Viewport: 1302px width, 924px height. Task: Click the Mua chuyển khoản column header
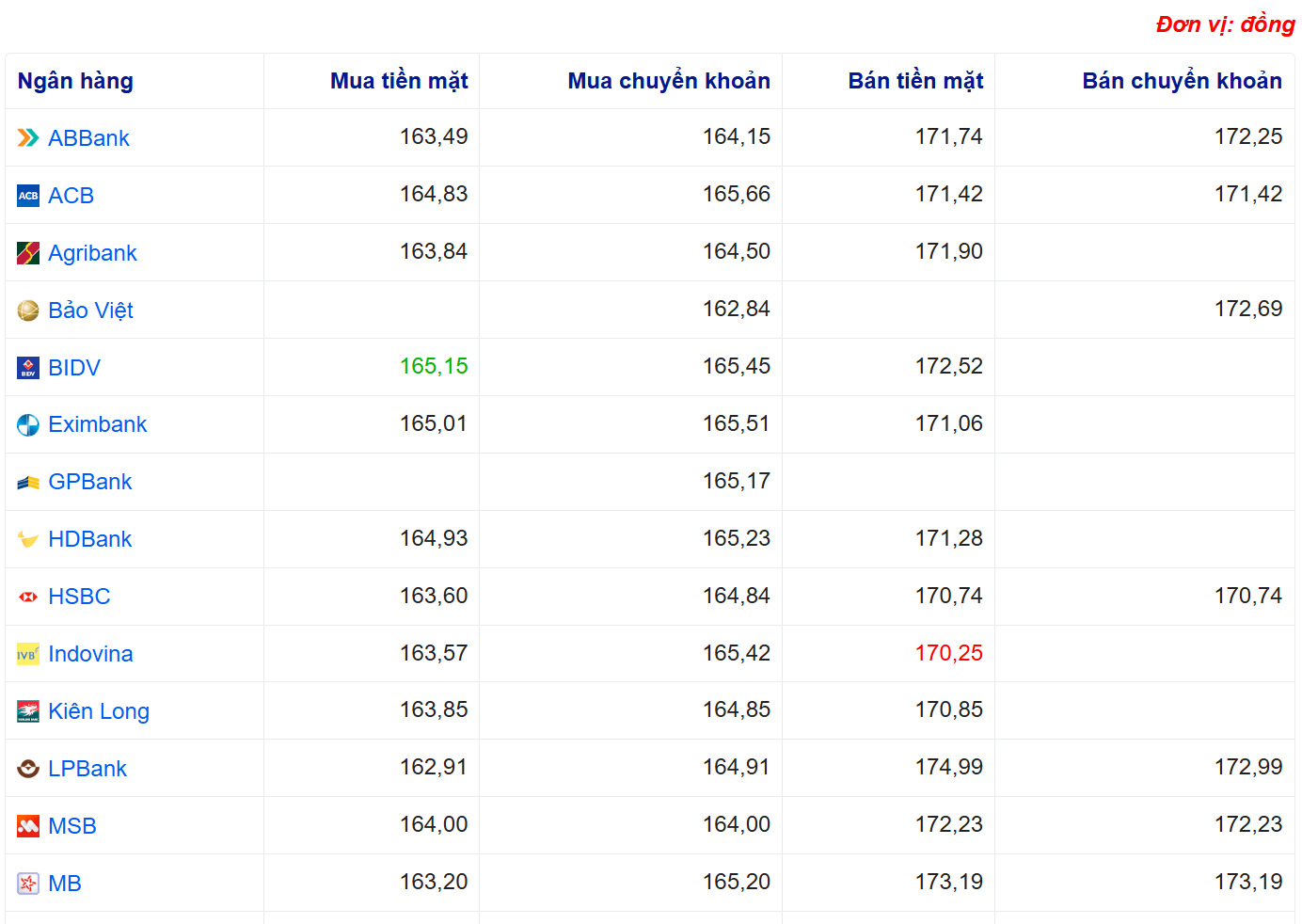669,81
